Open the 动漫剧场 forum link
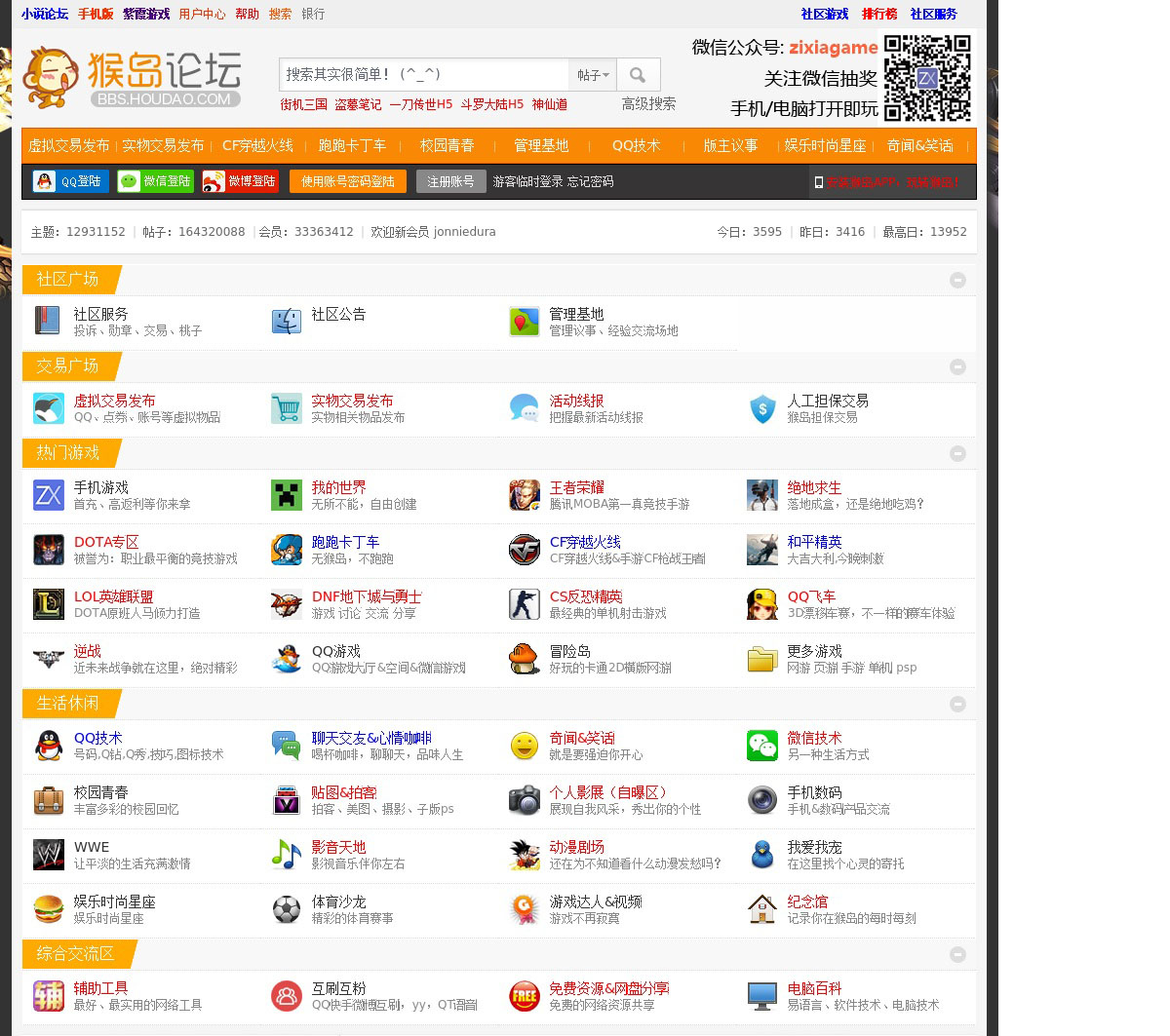Viewport: 1170px width, 1036px height. 576,847
